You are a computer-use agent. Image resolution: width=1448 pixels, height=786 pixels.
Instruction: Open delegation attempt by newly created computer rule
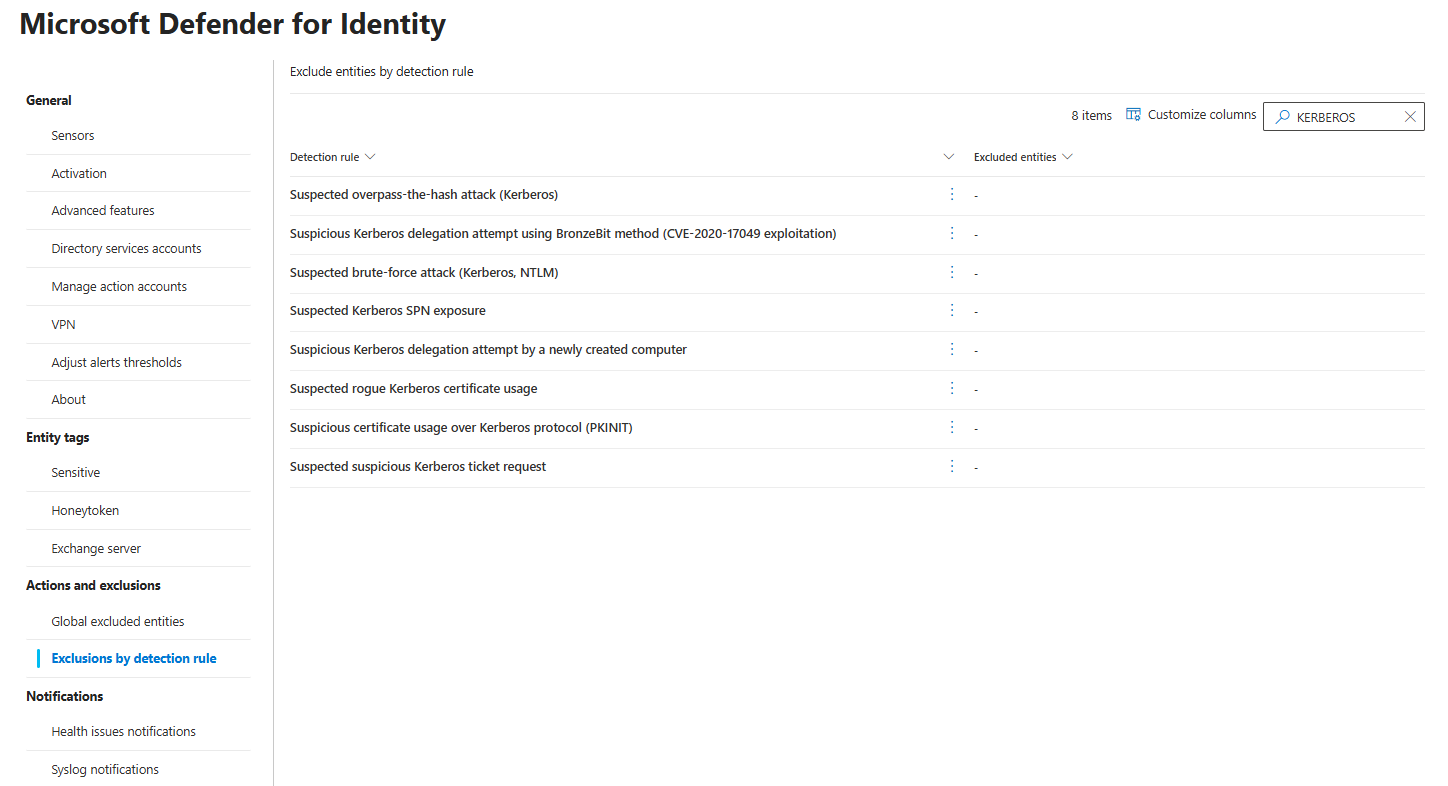[x=488, y=350]
